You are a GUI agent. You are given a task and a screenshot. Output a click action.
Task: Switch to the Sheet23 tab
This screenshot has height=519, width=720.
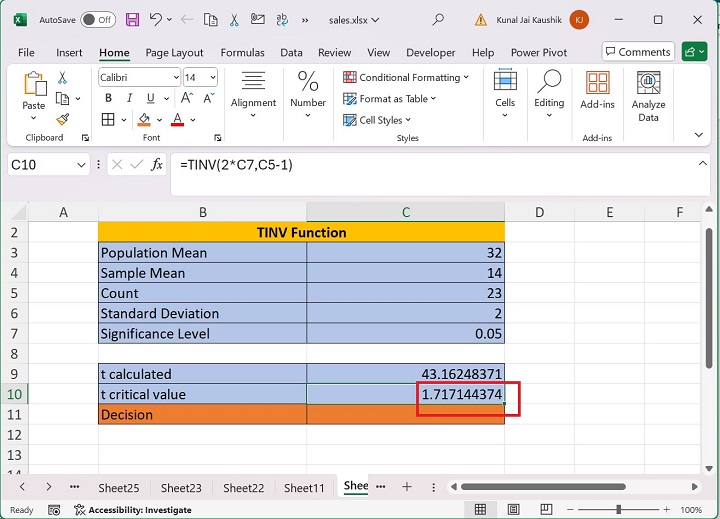181,488
